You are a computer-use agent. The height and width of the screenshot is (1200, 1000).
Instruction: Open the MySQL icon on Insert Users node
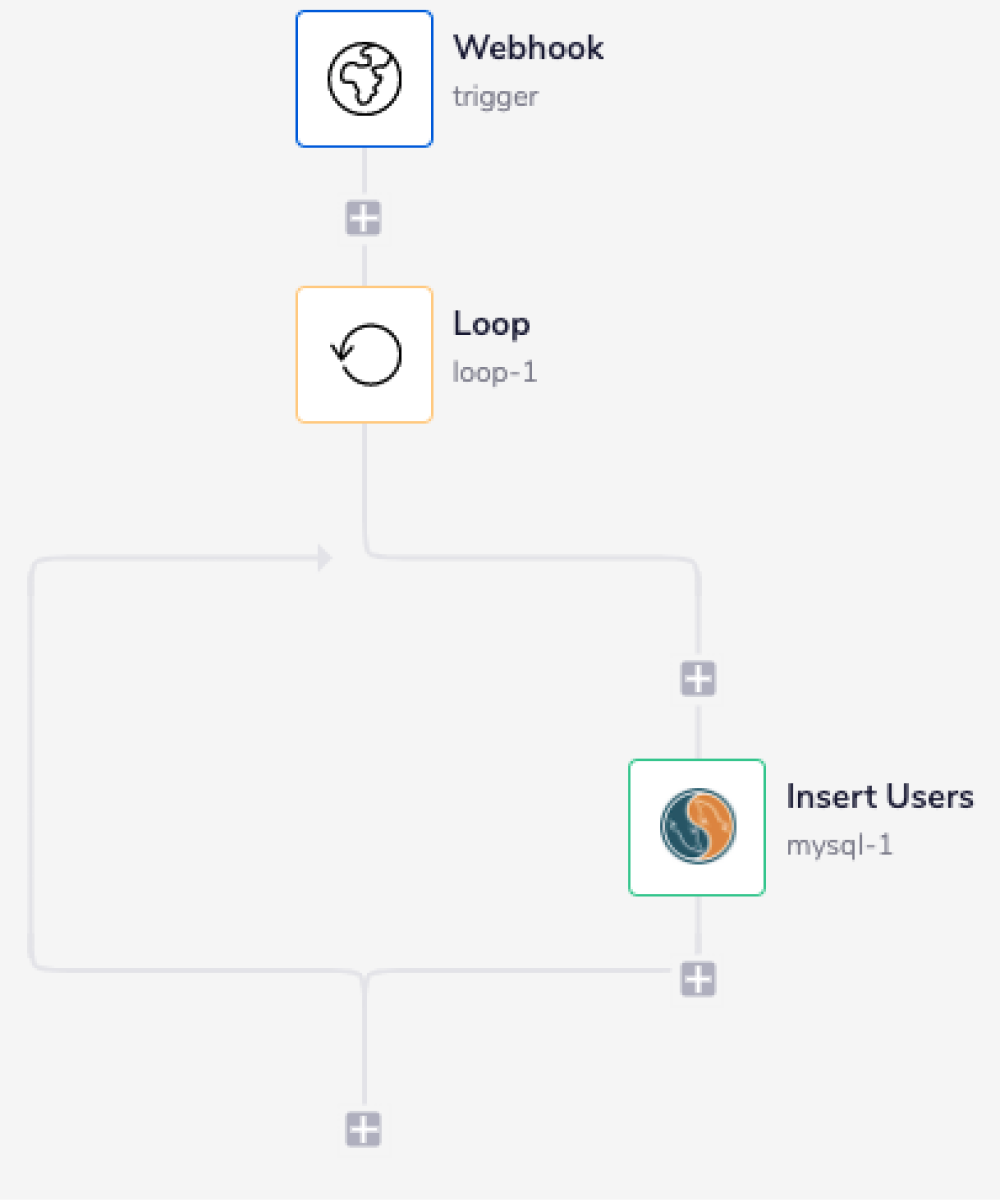696,827
